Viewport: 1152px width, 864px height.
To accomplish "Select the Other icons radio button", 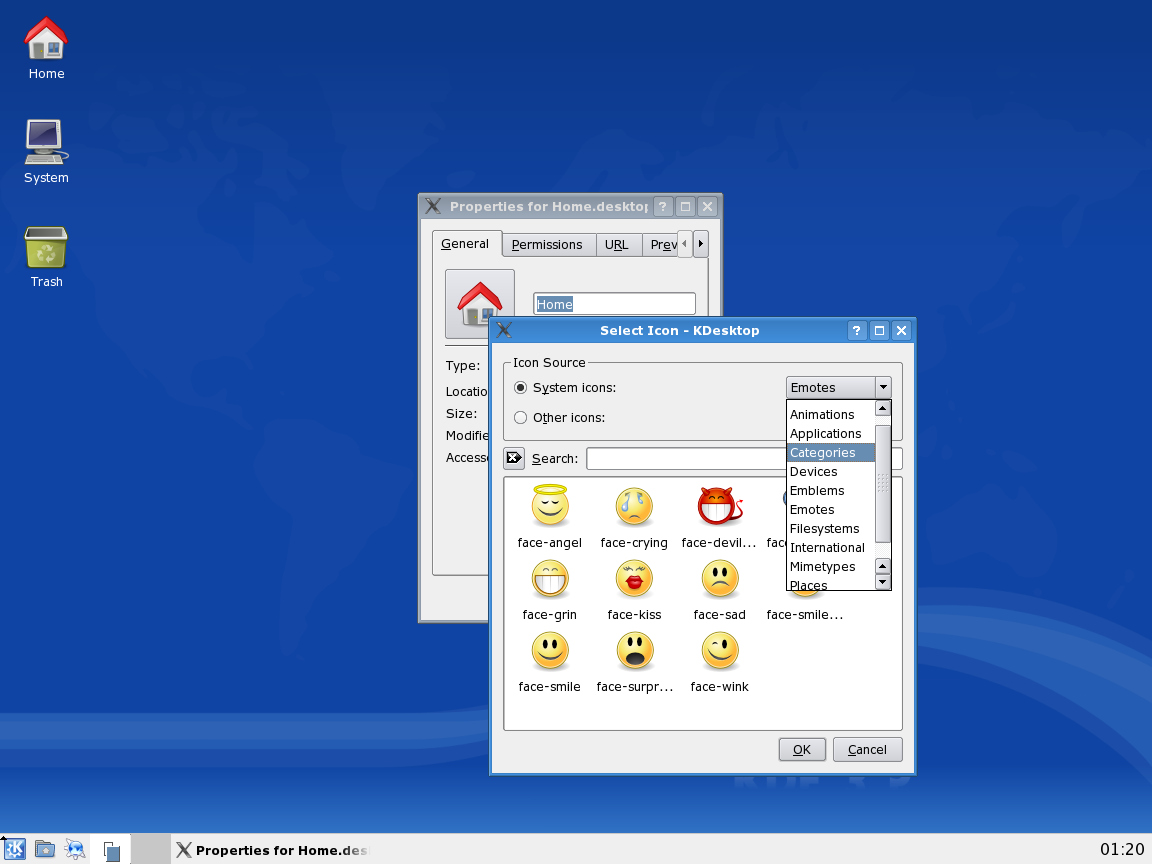I will pyautogui.click(x=520, y=417).
